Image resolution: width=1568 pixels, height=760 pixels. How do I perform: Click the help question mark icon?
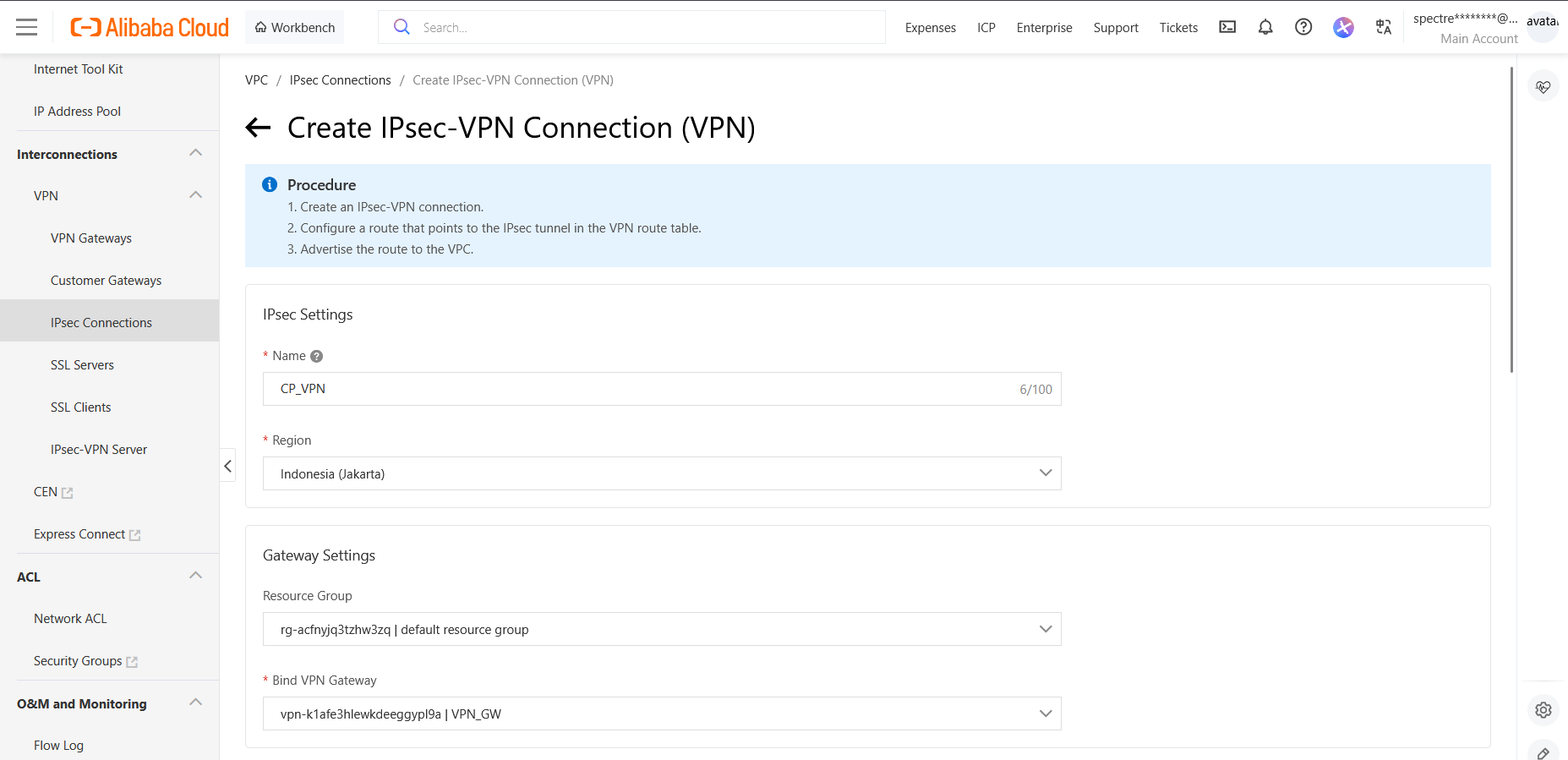1303,27
